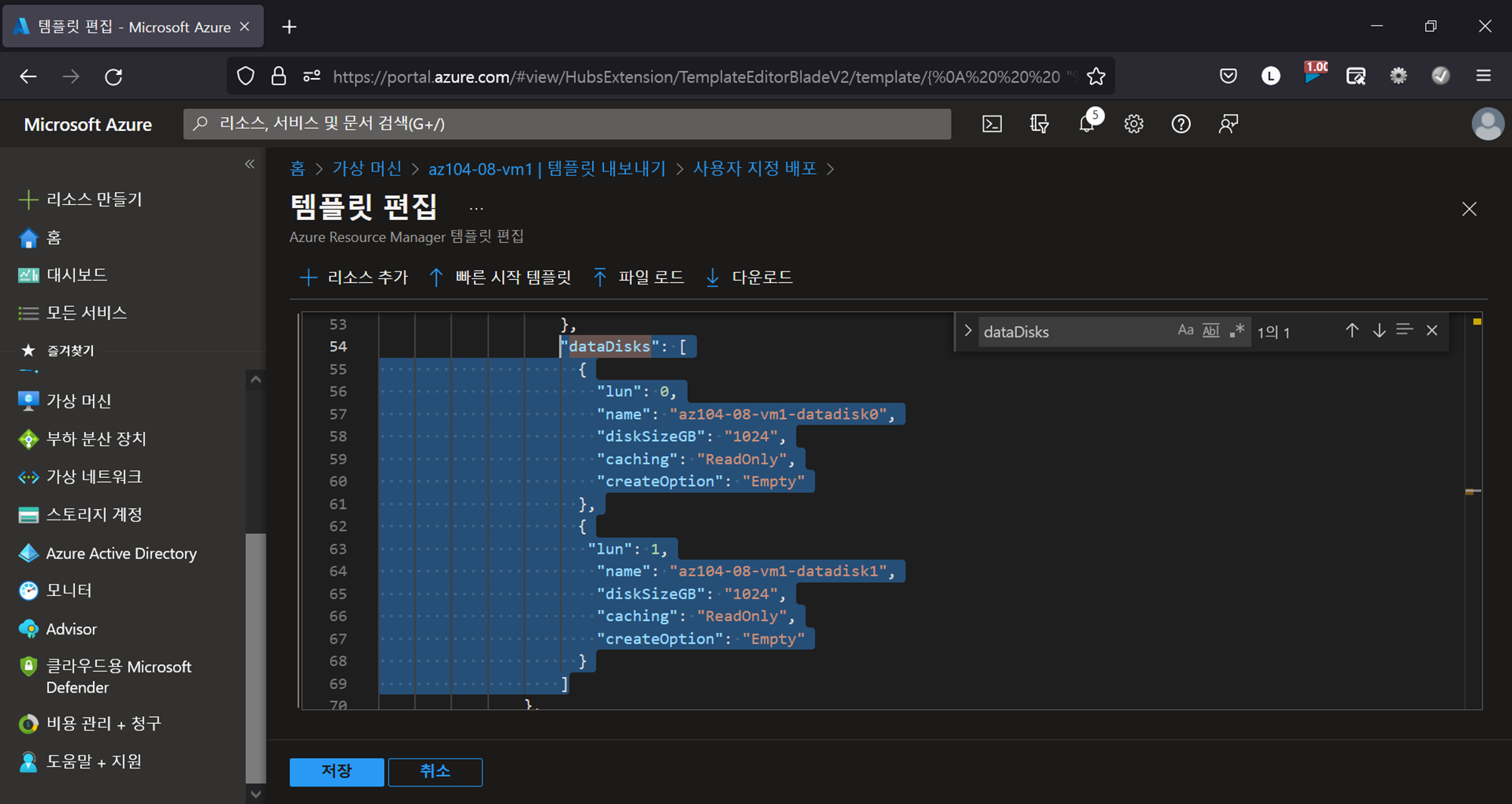Image resolution: width=1512 pixels, height=804 pixels.
Task: Open directories and subscriptions filter icon
Action: pyautogui.click(x=1039, y=124)
